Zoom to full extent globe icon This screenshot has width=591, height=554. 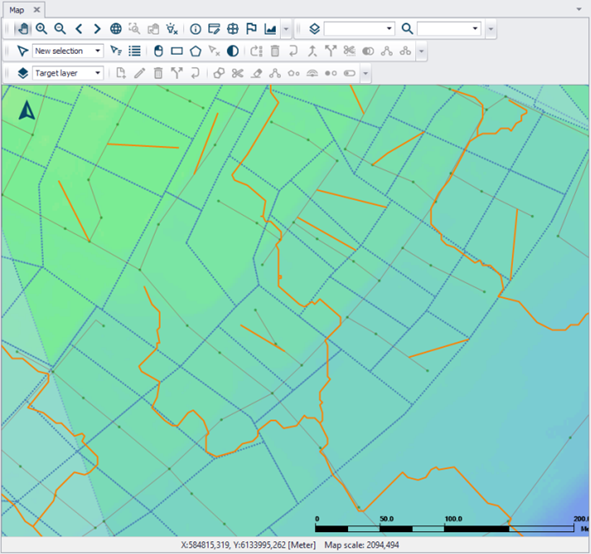tap(116, 29)
